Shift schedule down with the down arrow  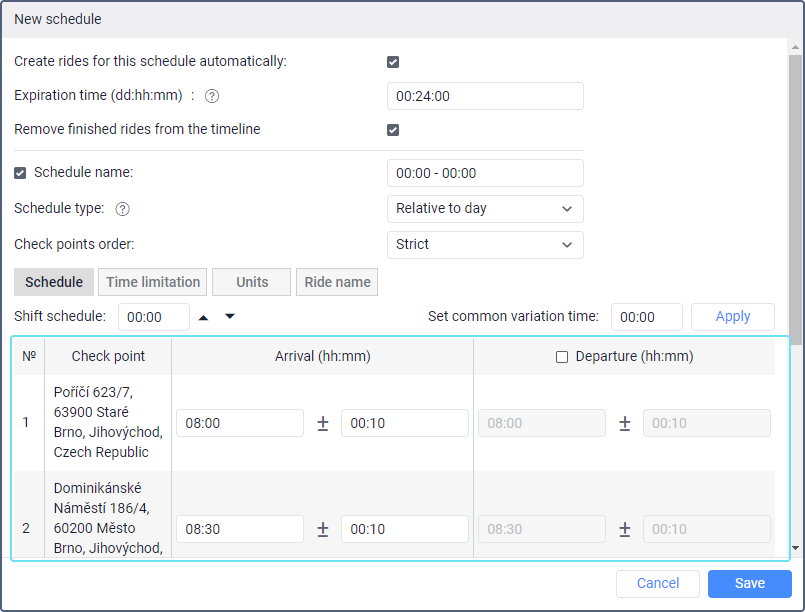(230, 317)
